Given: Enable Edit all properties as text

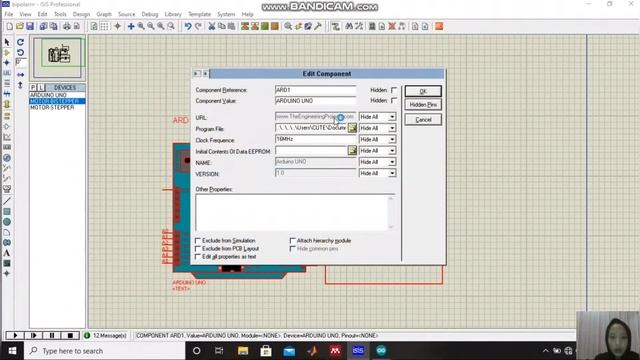Looking at the screenshot, I should click(x=198, y=257).
